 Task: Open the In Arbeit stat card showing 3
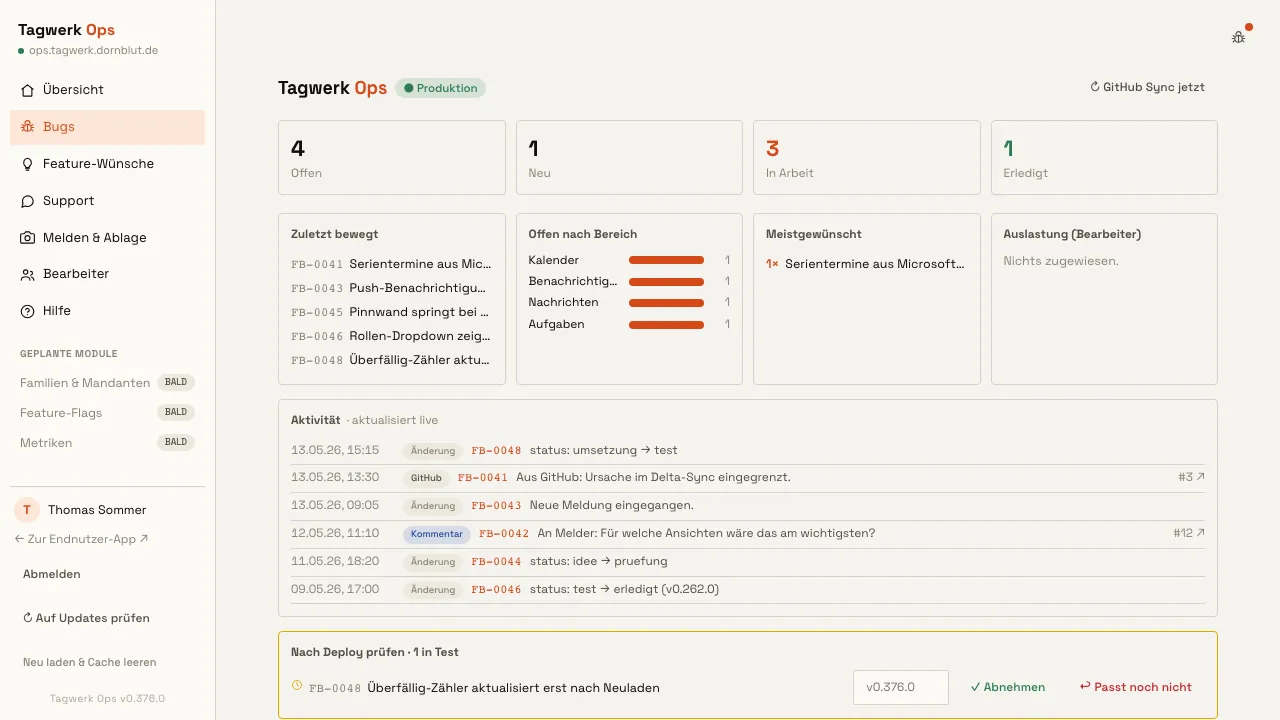867,158
